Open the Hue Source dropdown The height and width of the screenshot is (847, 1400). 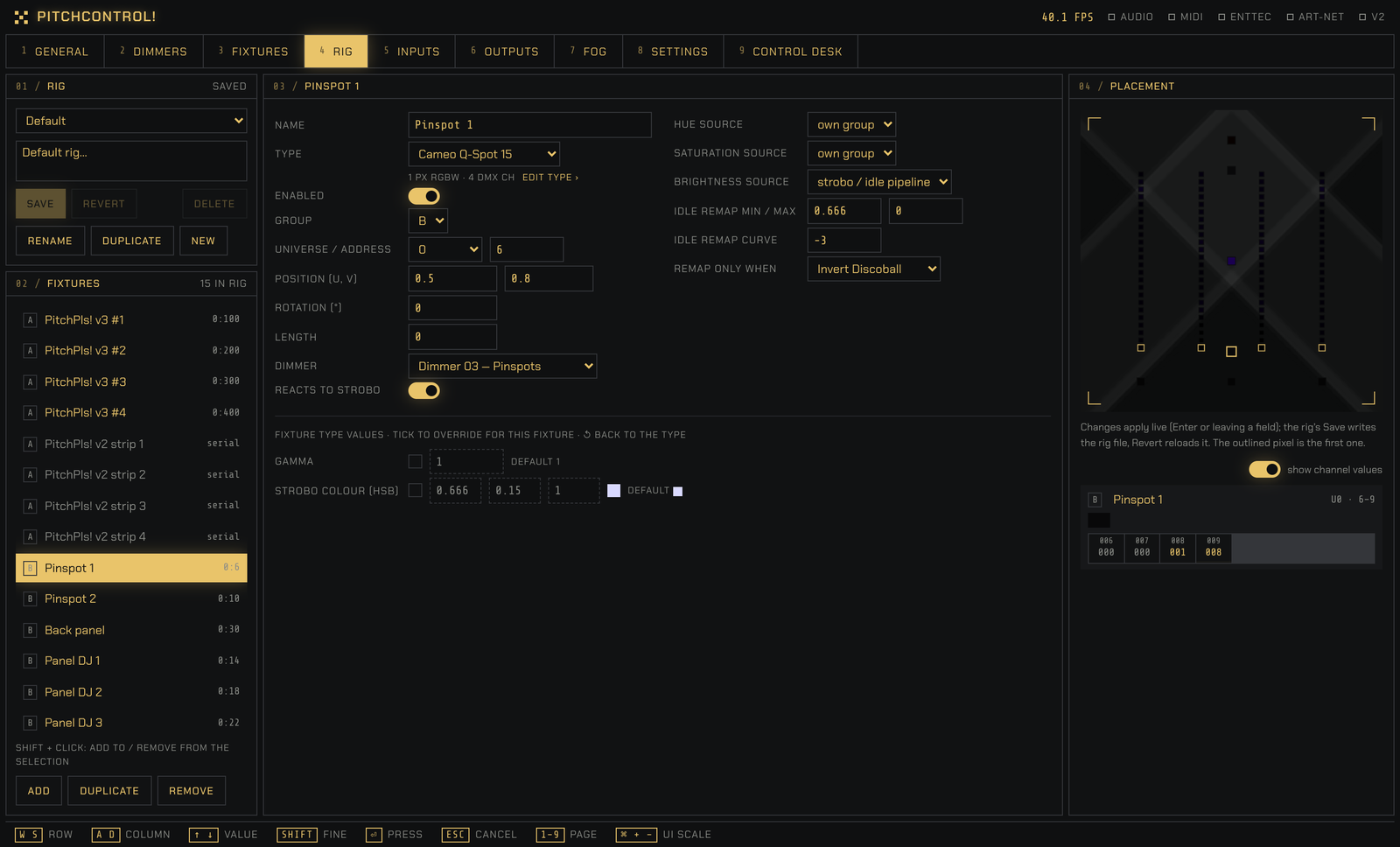pos(851,125)
